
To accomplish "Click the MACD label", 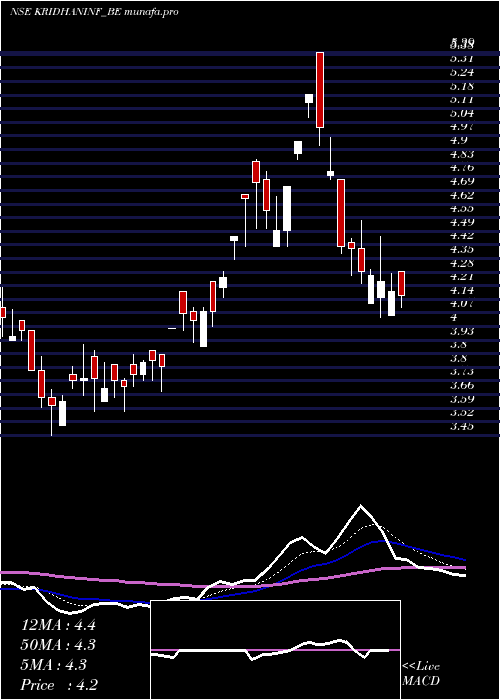I will coord(421,681).
